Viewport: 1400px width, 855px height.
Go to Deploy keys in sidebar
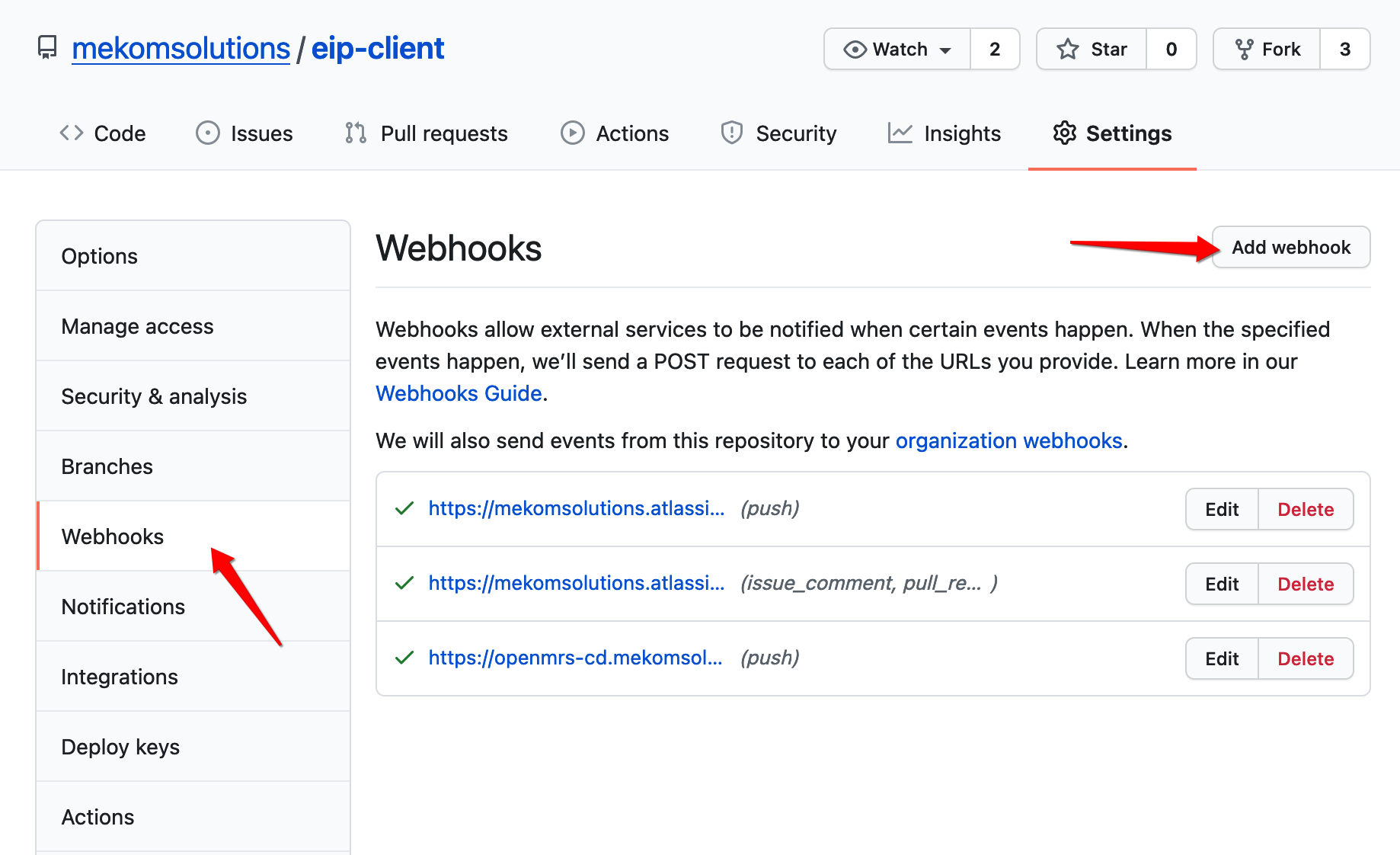pos(193,747)
